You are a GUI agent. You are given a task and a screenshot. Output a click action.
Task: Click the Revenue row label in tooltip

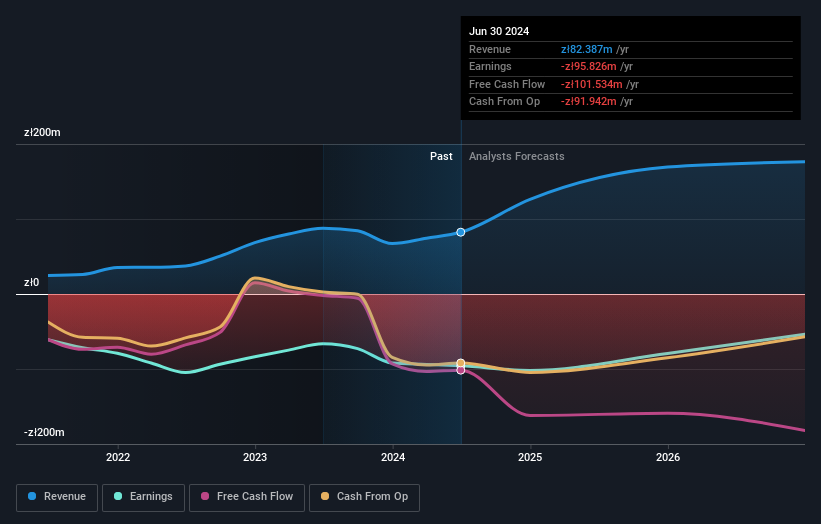490,49
